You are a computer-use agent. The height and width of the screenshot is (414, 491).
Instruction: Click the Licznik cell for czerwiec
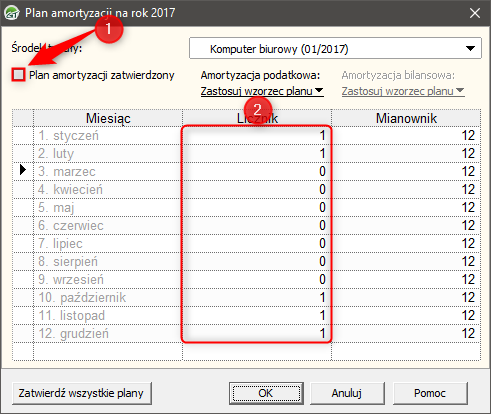pyautogui.click(x=257, y=225)
